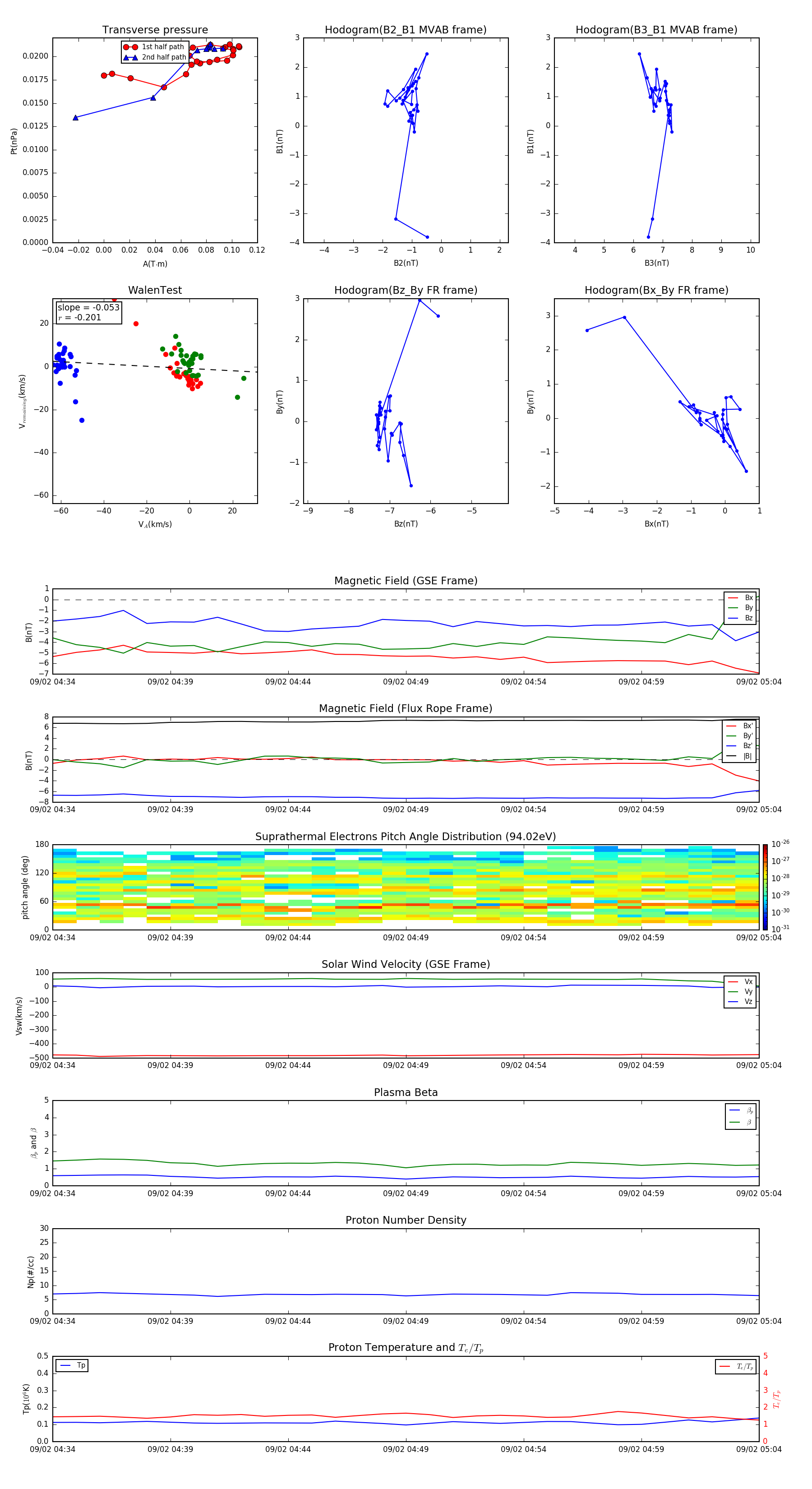Click the 'WalenTest' plot title
Screen dimensions: 812x1489
pos(155,290)
